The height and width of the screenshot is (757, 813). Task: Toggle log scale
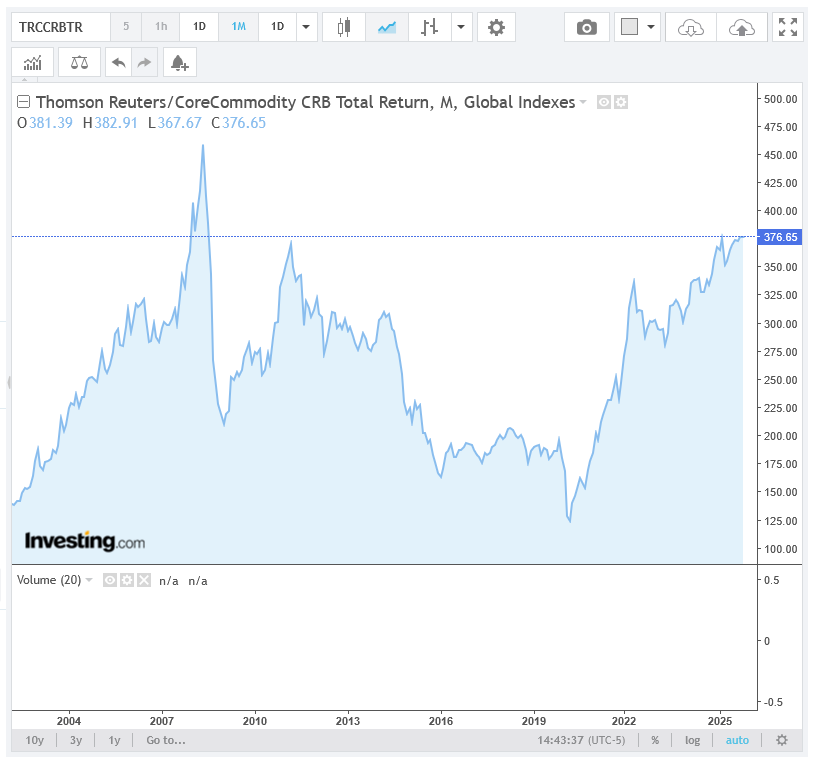pyautogui.click(x=692, y=740)
